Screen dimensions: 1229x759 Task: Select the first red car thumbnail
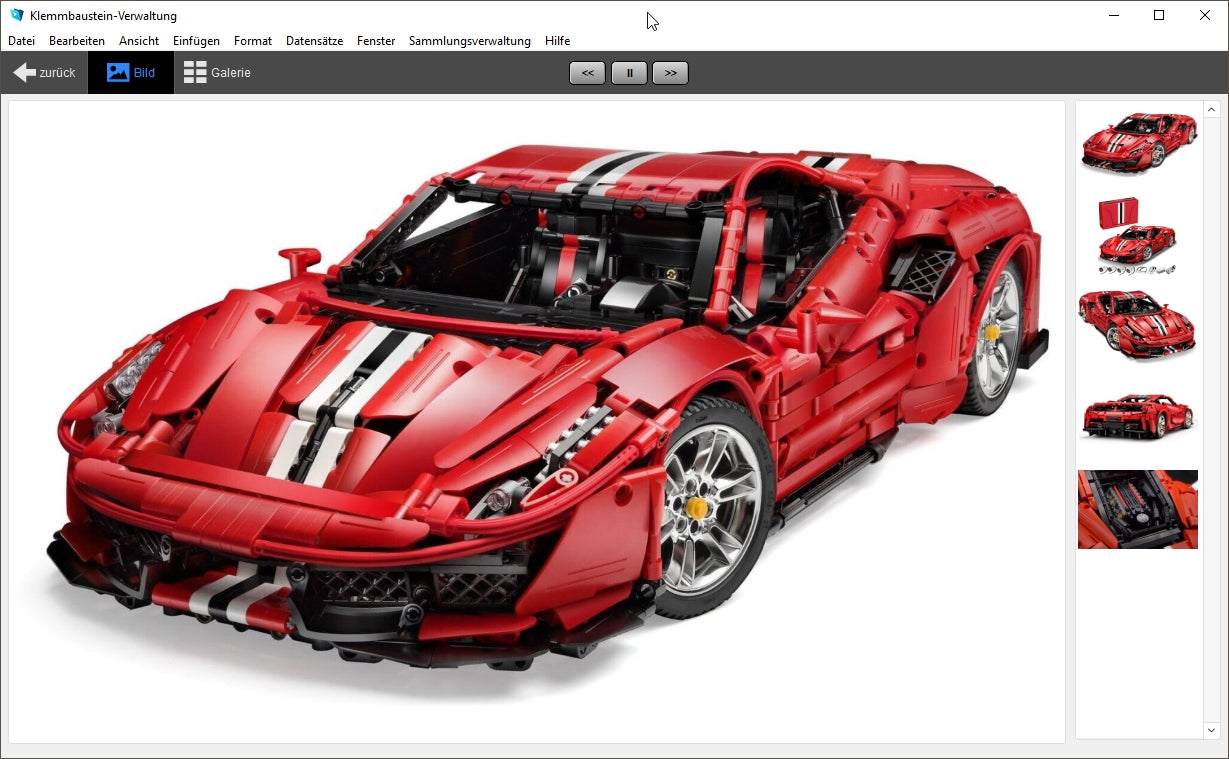[x=1138, y=142]
